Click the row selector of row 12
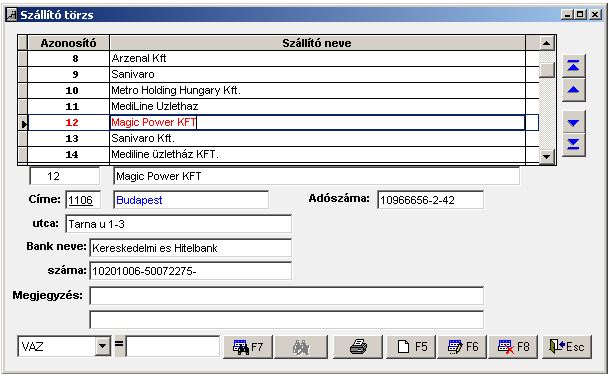This screenshot has height=374, width=611. point(23,123)
